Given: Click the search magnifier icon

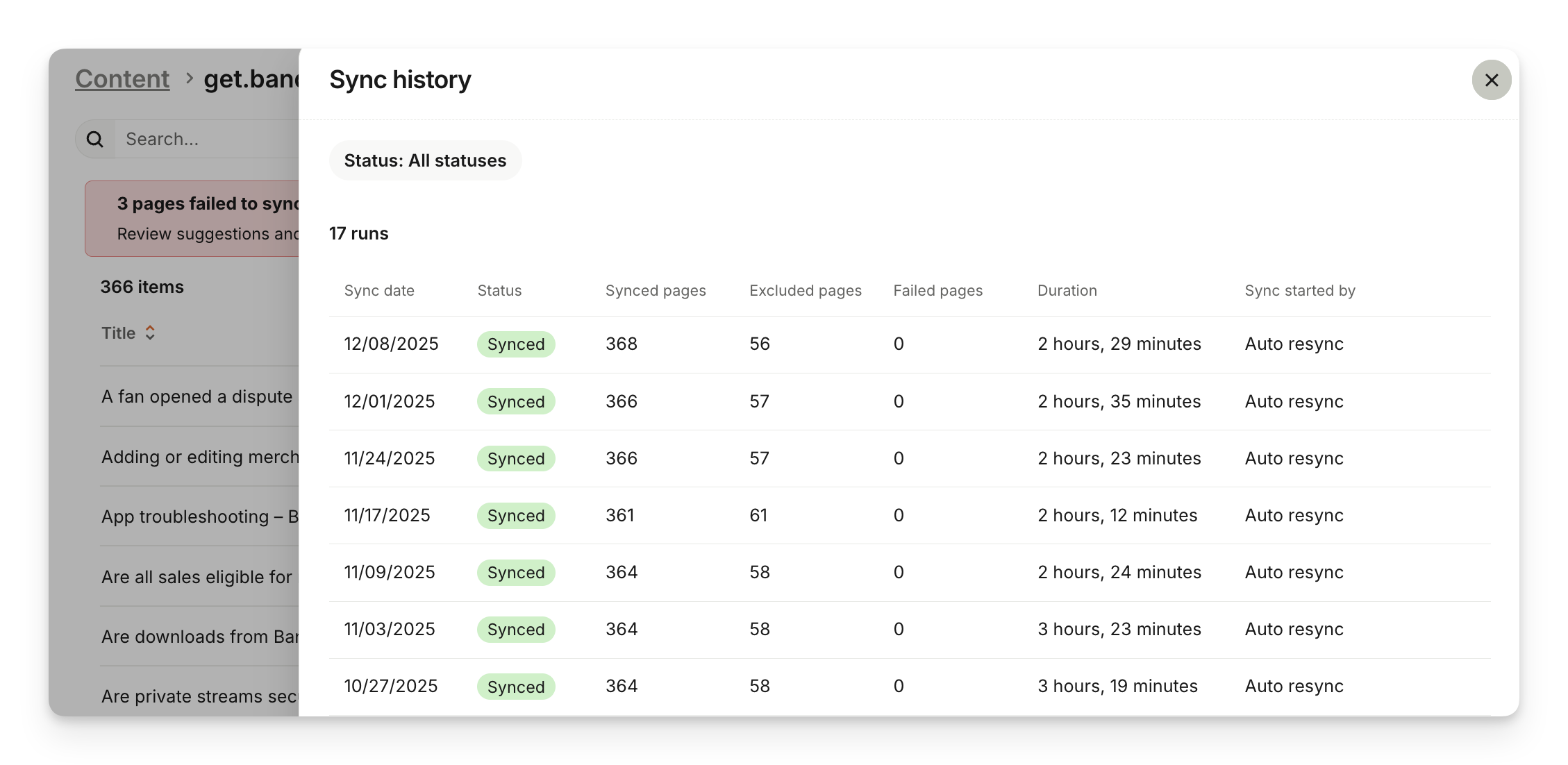Looking at the screenshot, I should [x=95, y=140].
